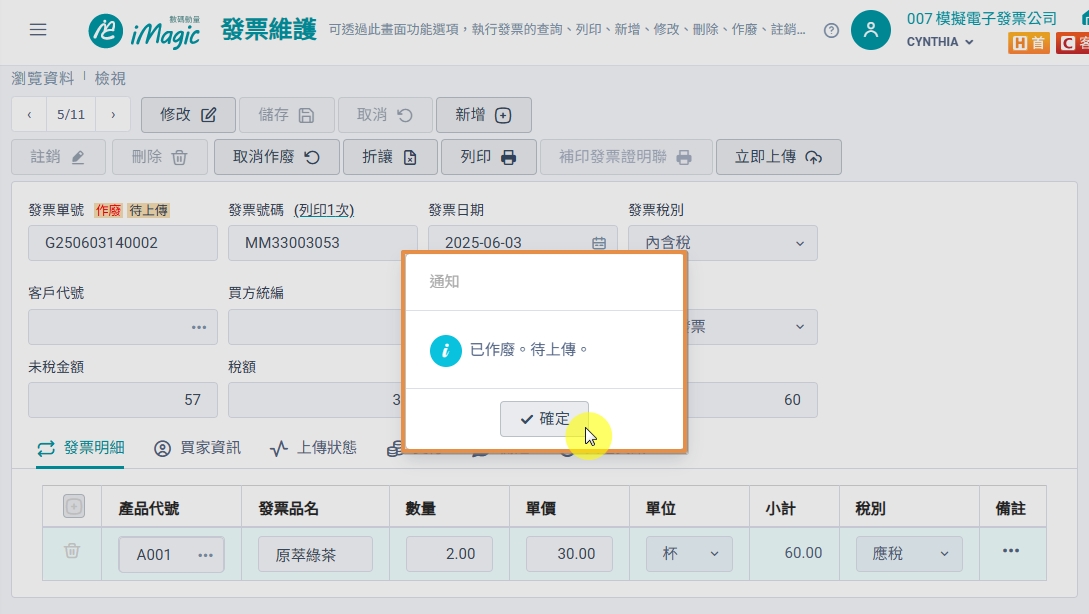Image resolution: width=1089 pixels, height=614 pixels.
Task: Confirm the notification with 確定 button
Action: [544, 419]
